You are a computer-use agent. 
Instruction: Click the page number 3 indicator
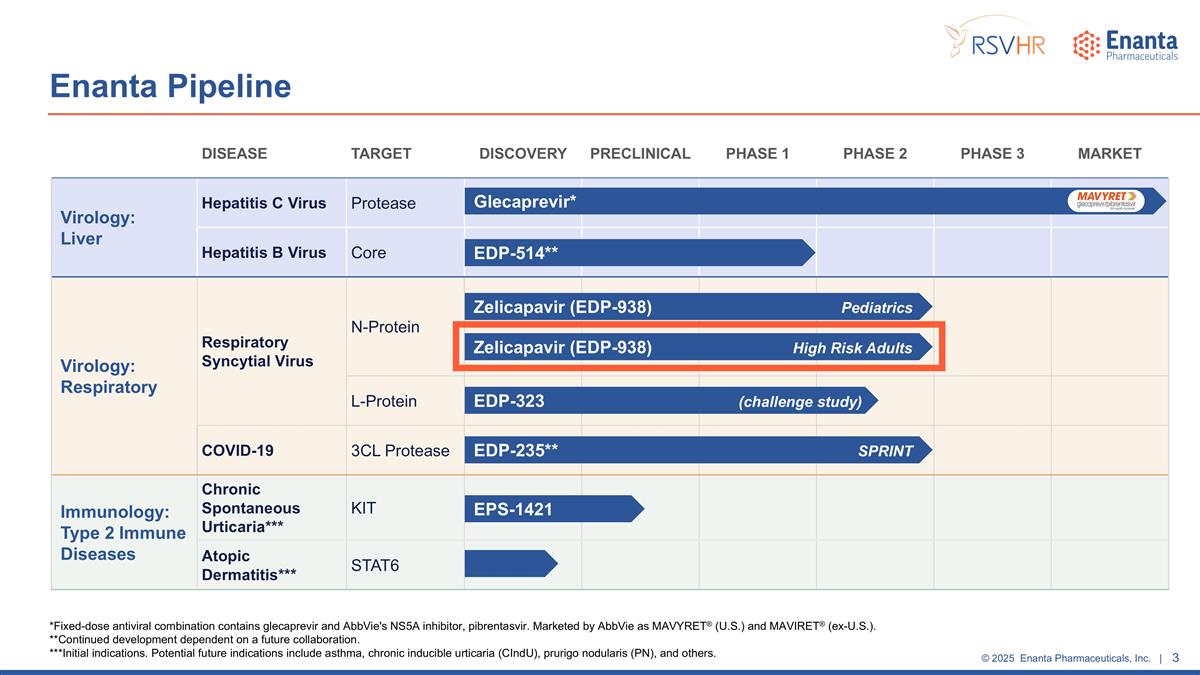pyautogui.click(x=1175, y=658)
